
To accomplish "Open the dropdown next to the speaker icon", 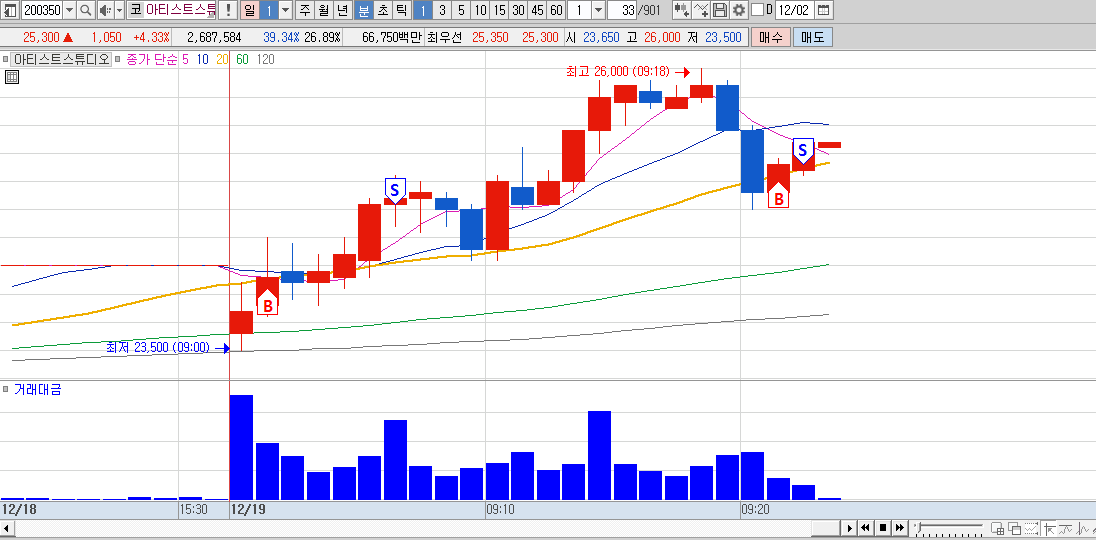I will point(119,10).
